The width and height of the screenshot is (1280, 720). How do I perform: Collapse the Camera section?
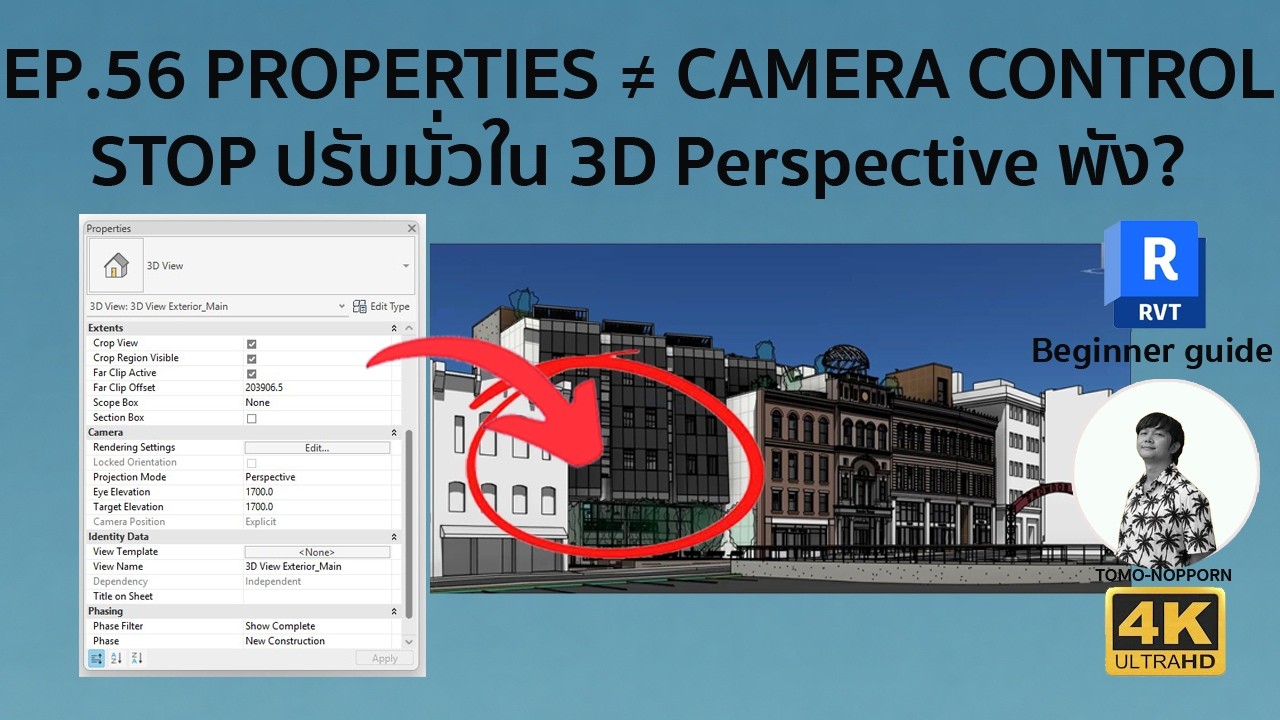point(394,433)
